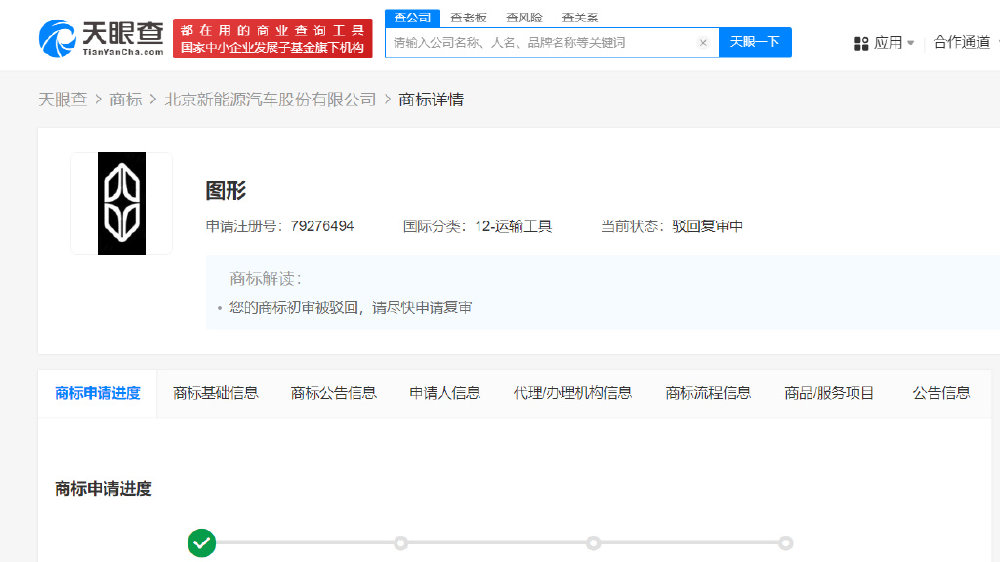Go to 天眼查 breadcrumb link
Image resolution: width=1000 pixels, height=562 pixels.
62,100
